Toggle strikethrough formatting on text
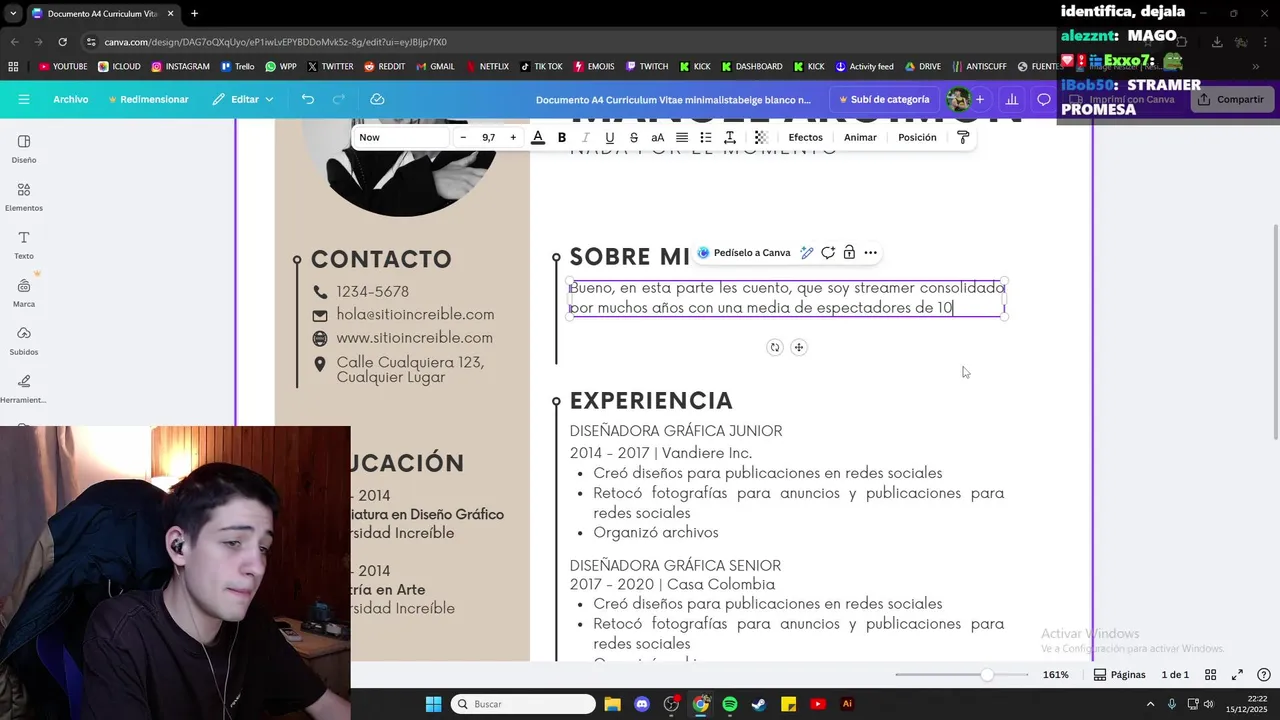This screenshot has height=720, width=1280. click(634, 137)
